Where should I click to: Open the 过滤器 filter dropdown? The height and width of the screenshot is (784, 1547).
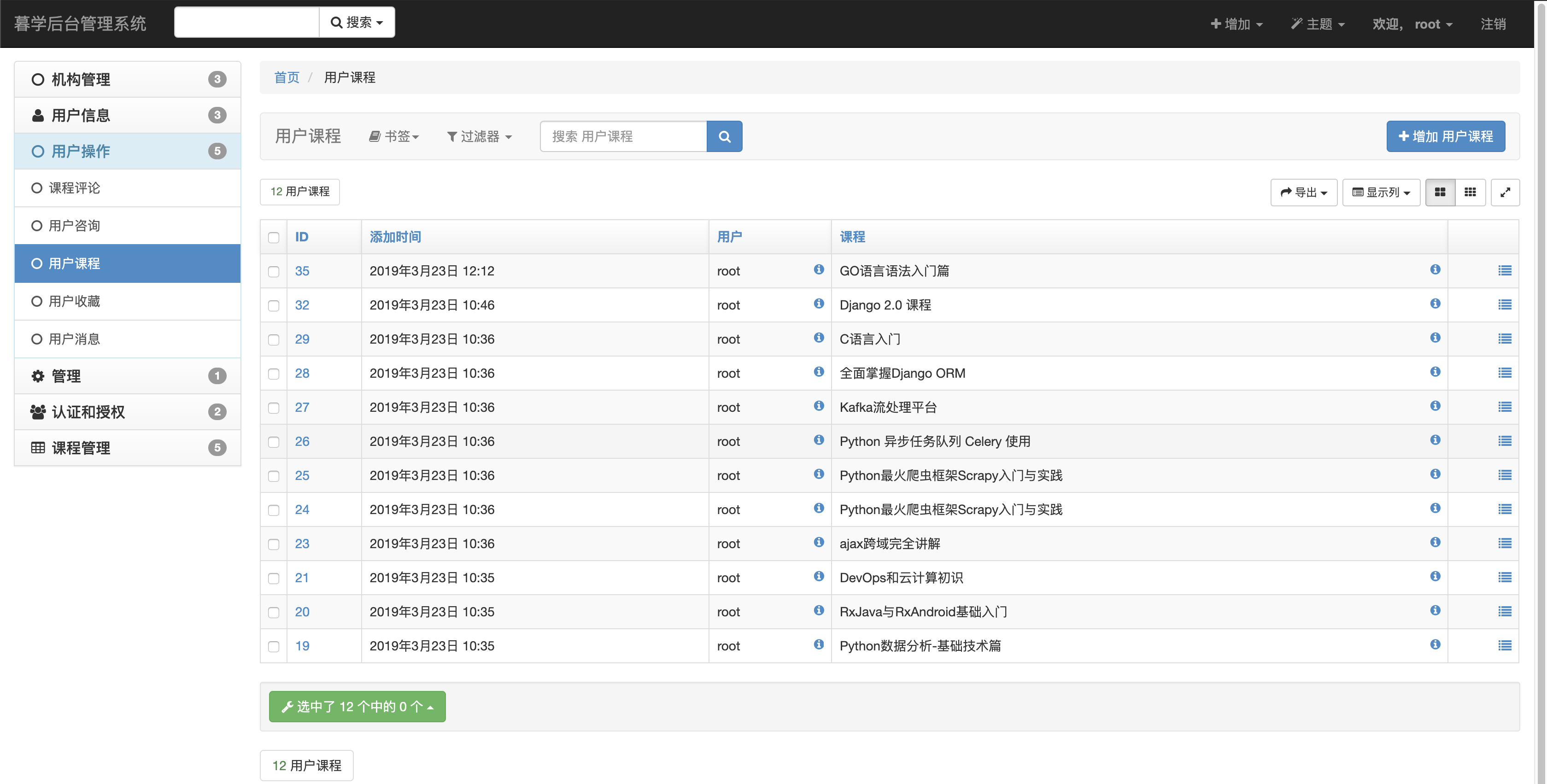pos(479,137)
